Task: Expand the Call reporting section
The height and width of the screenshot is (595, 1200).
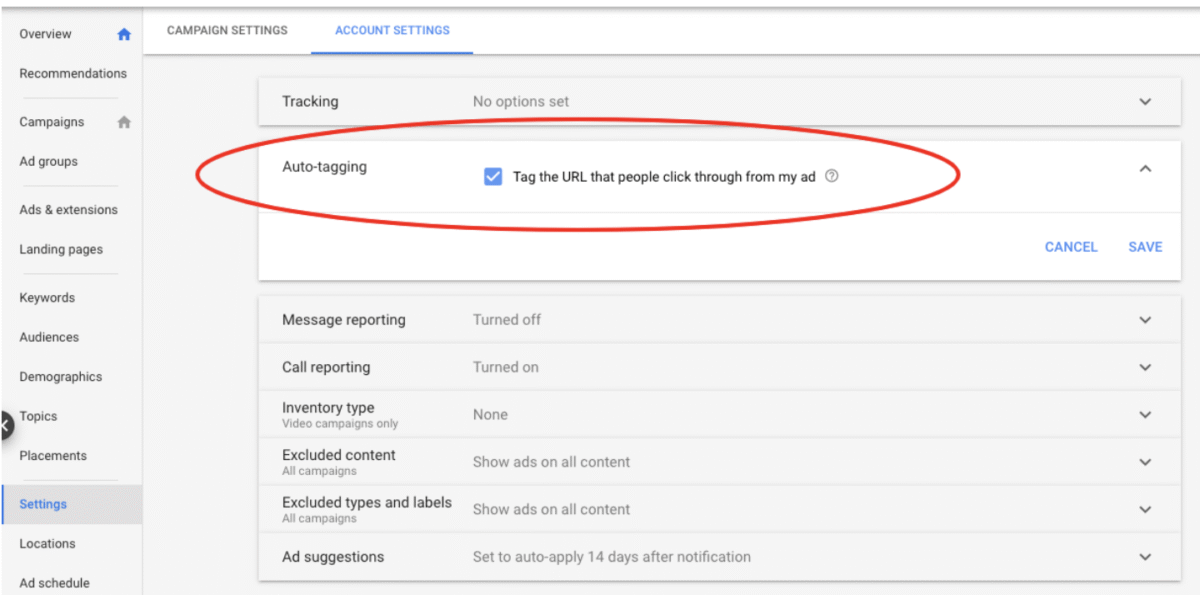Action: [1146, 367]
